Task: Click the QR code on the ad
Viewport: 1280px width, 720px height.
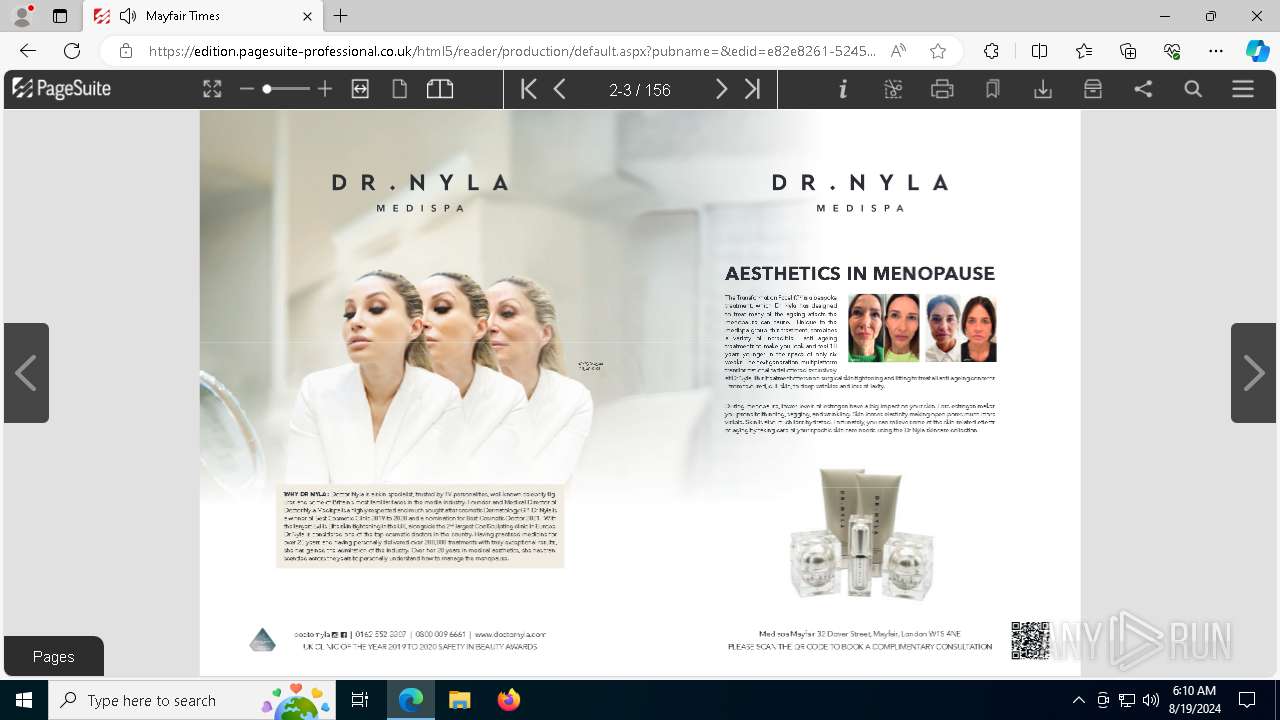Action: point(1030,640)
